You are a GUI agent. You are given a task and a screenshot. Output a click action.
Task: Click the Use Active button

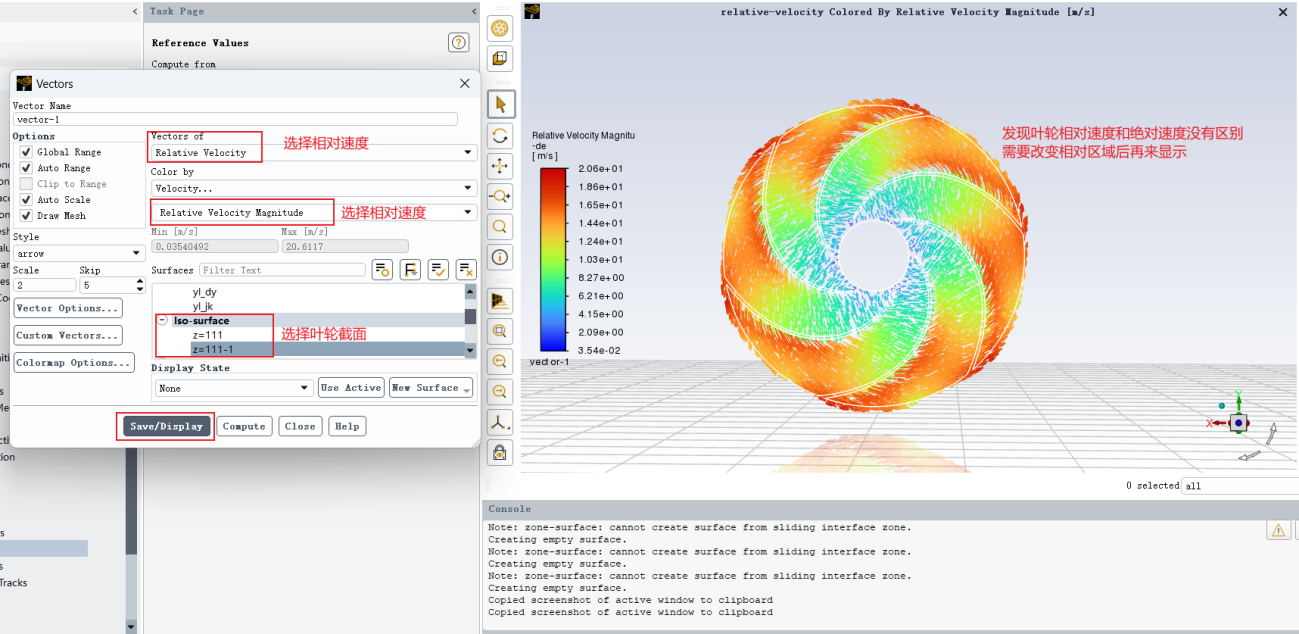click(350, 388)
